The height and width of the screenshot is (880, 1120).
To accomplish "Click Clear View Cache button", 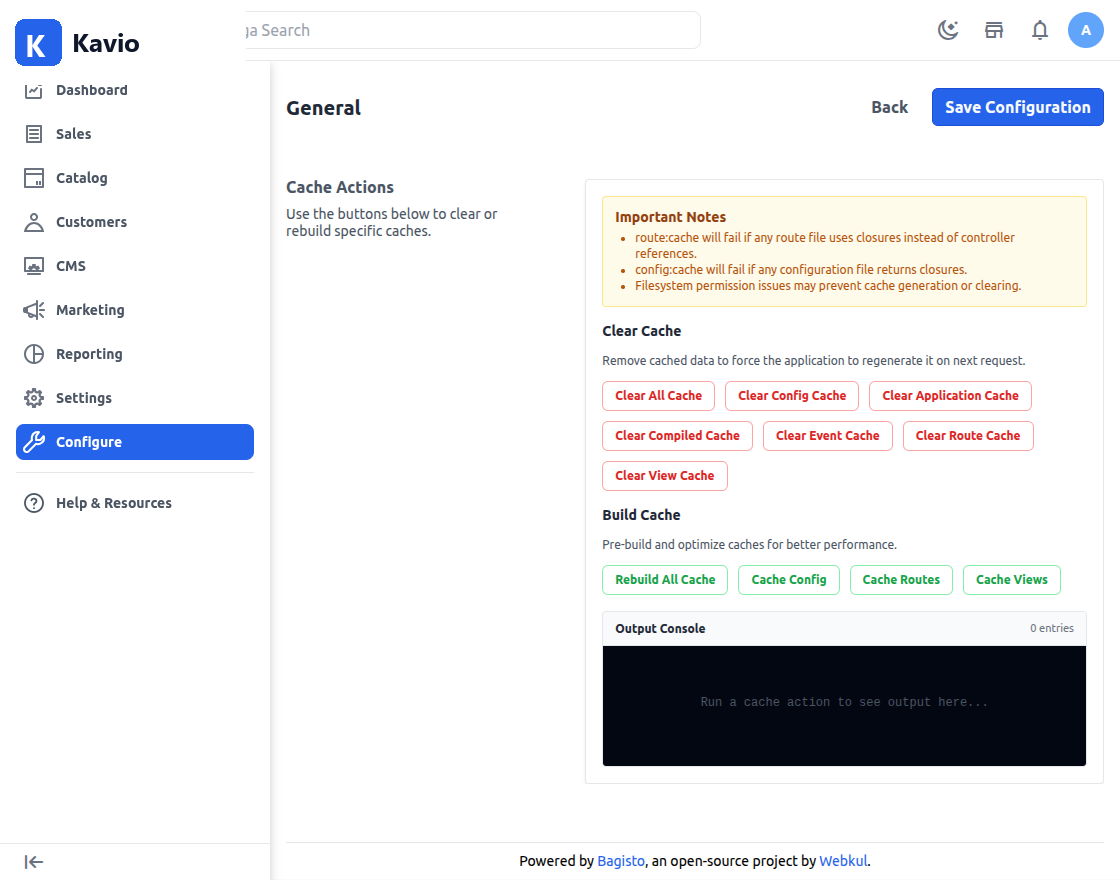I will (664, 476).
